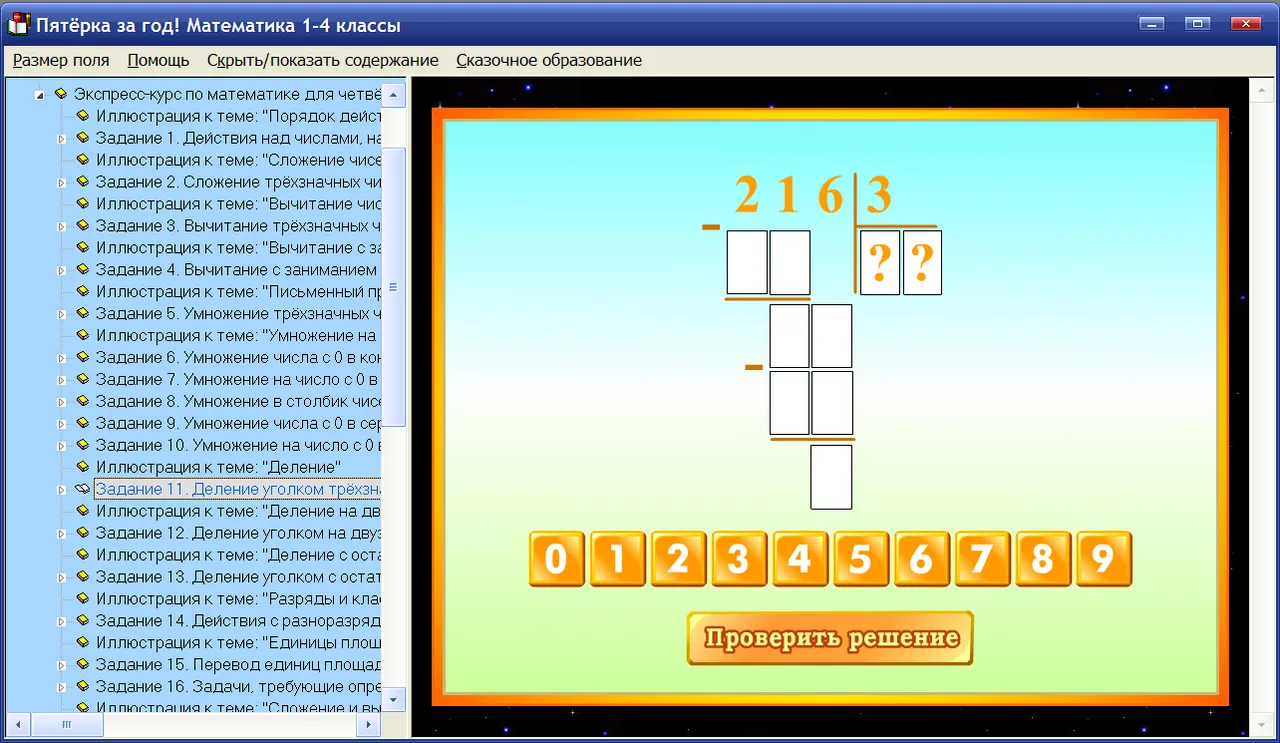
Task: Collapse the Экспресс-курс по математике tree node
Action: (39, 96)
